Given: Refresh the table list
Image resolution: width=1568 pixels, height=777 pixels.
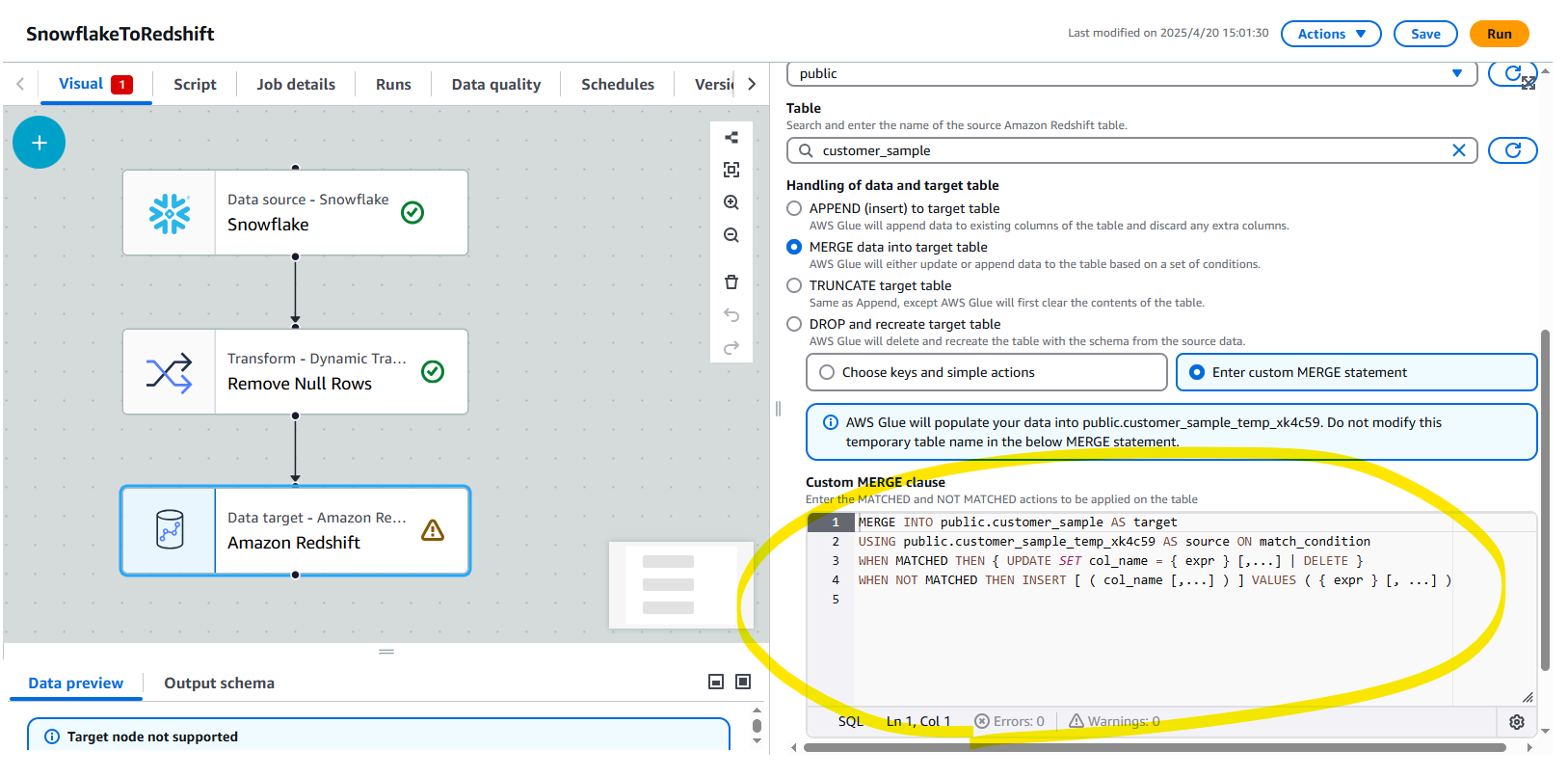Looking at the screenshot, I should pos(1512,150).
